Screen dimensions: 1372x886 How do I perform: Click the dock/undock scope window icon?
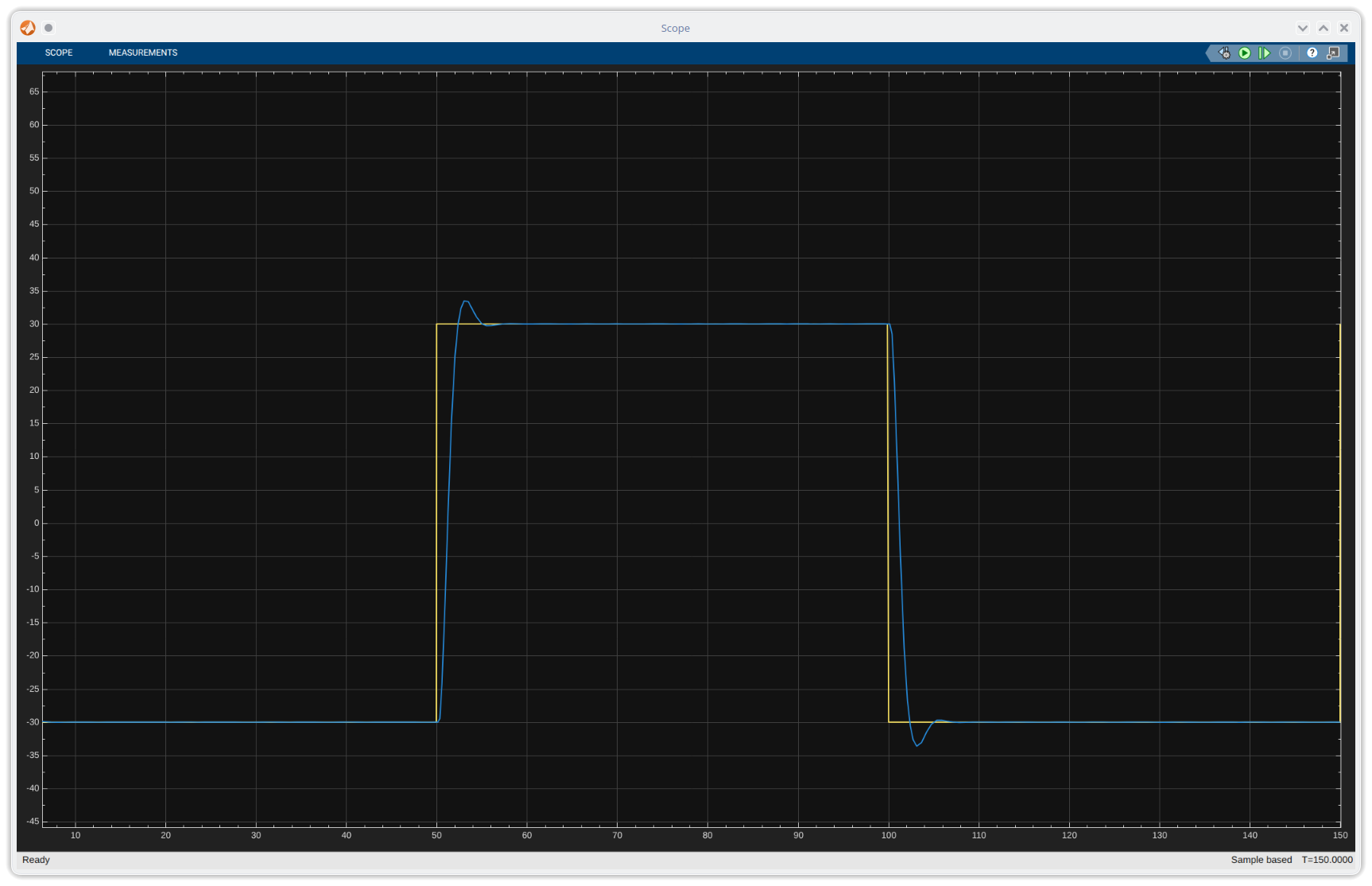coord(1333,53)
